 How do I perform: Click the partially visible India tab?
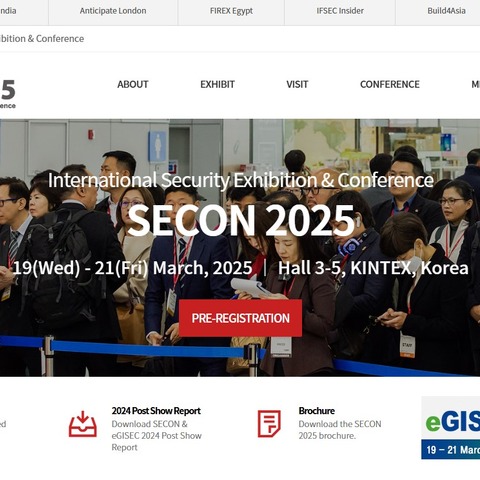point(8,11)
